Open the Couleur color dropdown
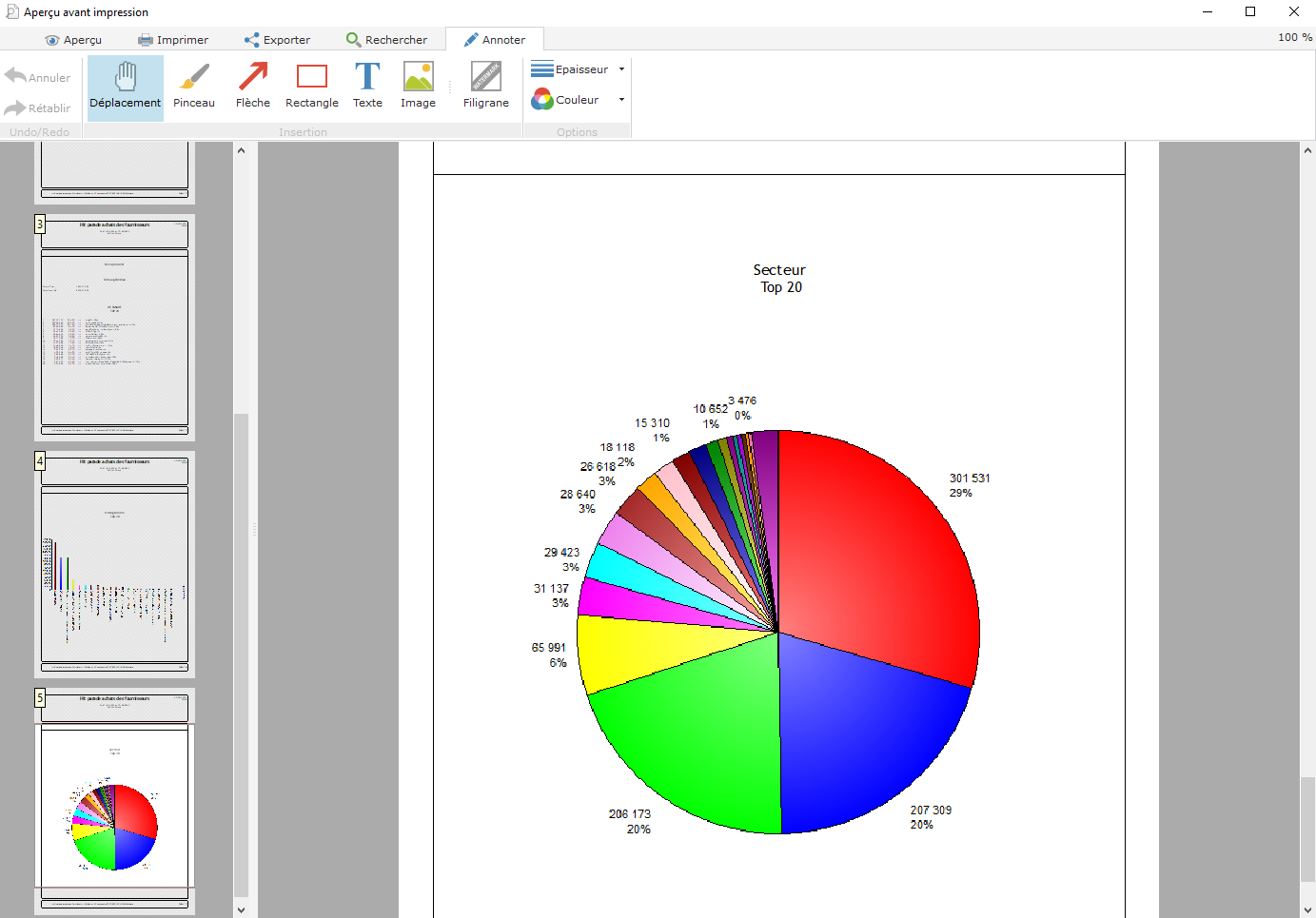 pos(622,100)
